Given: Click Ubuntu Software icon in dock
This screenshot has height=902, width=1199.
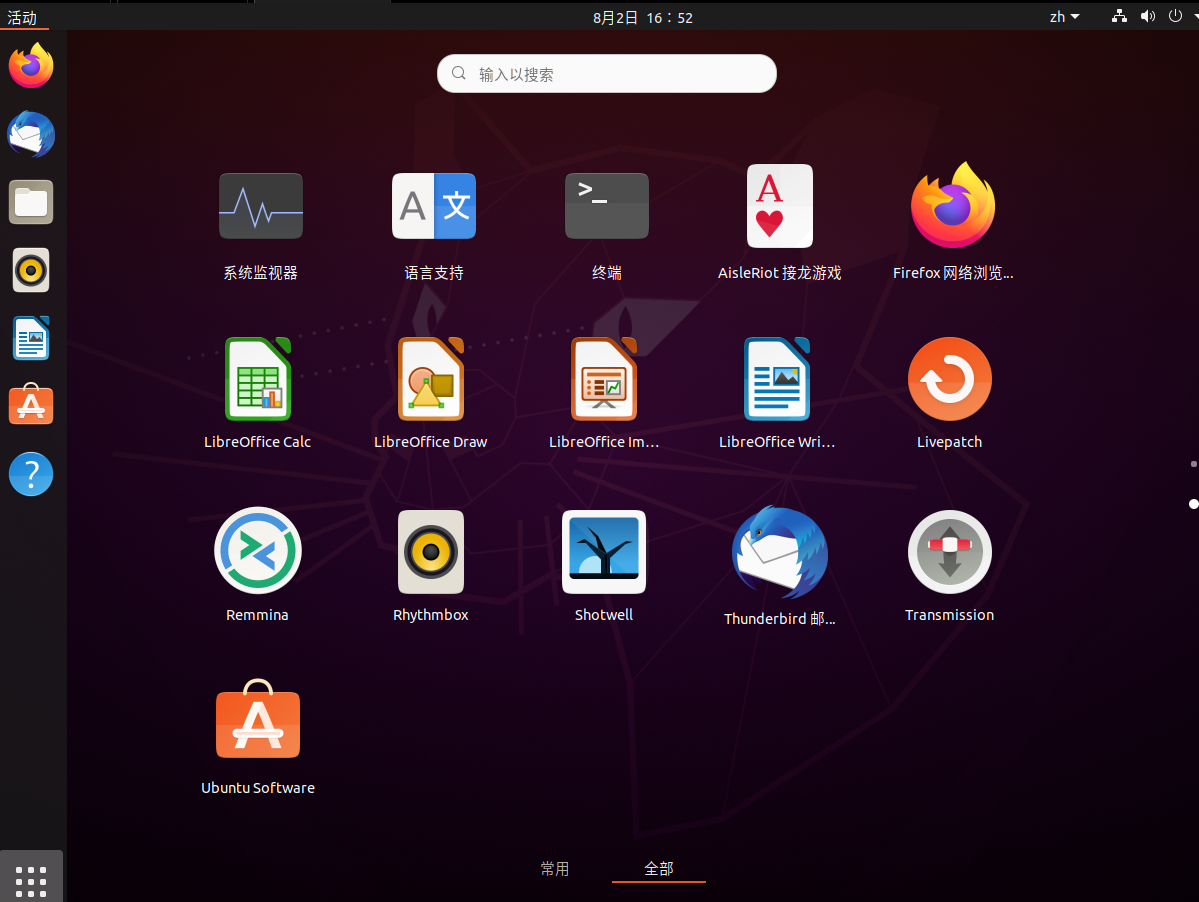Looking at the screenshot, I should (31, 404).
